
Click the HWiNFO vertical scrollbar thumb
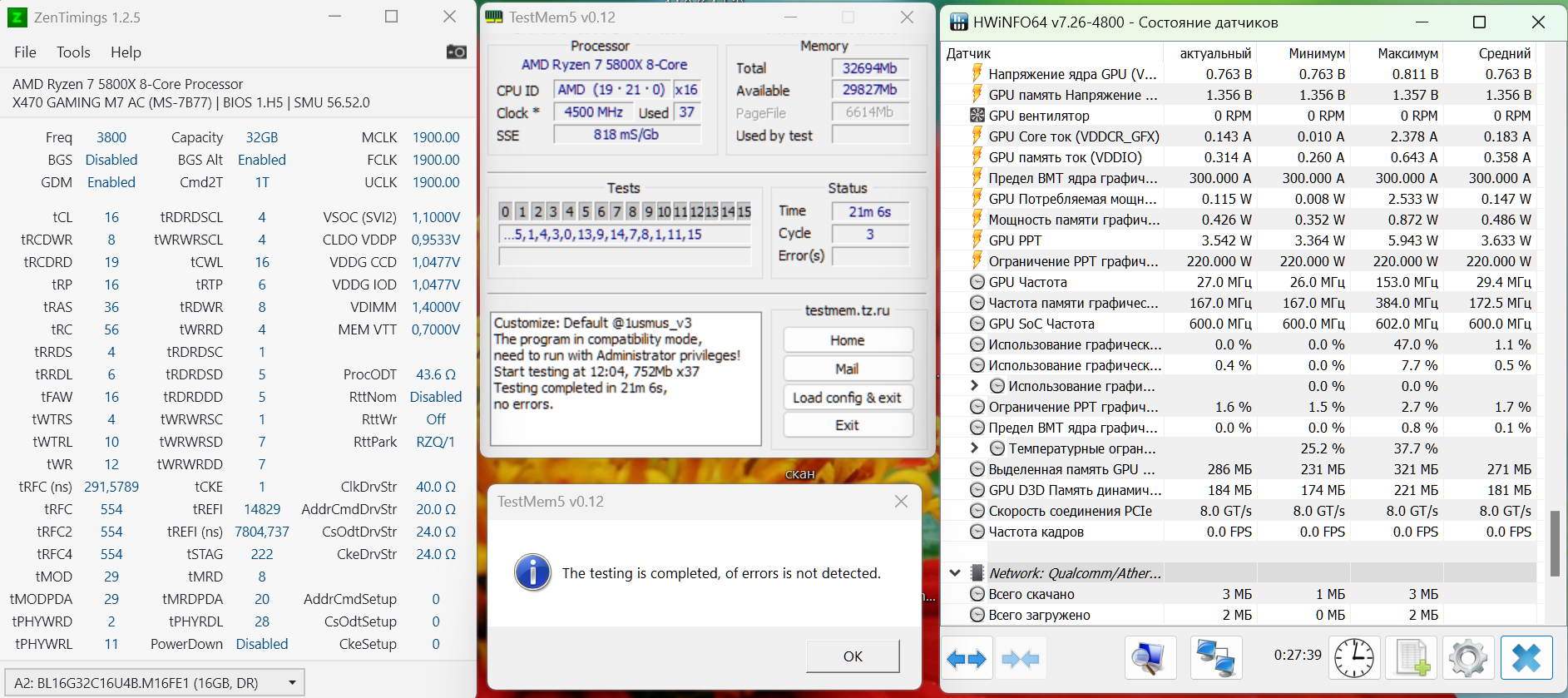click(x=1554, y=543)
